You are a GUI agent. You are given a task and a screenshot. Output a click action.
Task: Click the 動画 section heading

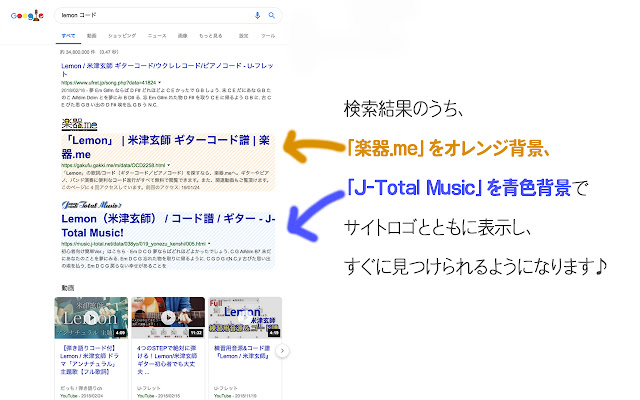68,288
